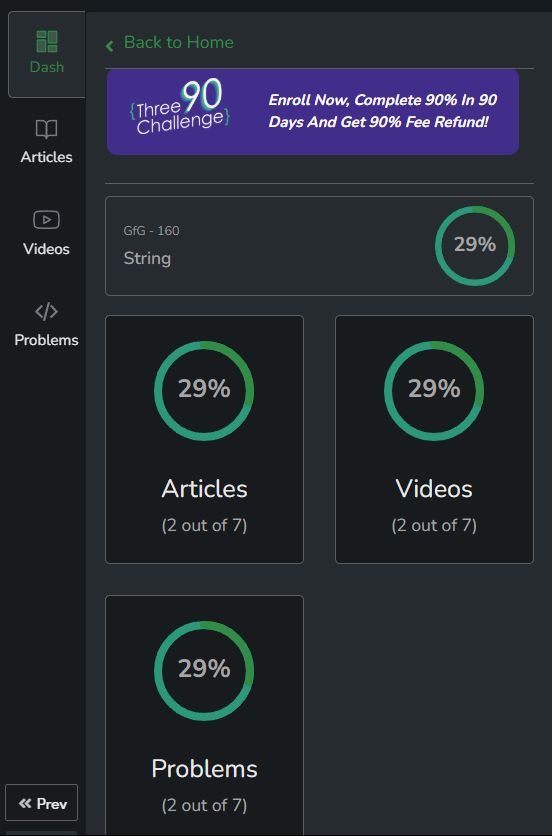552x836 pixels.
Task: Click the double-arrow icon on Prev
Action: click(x=25, y=803)
